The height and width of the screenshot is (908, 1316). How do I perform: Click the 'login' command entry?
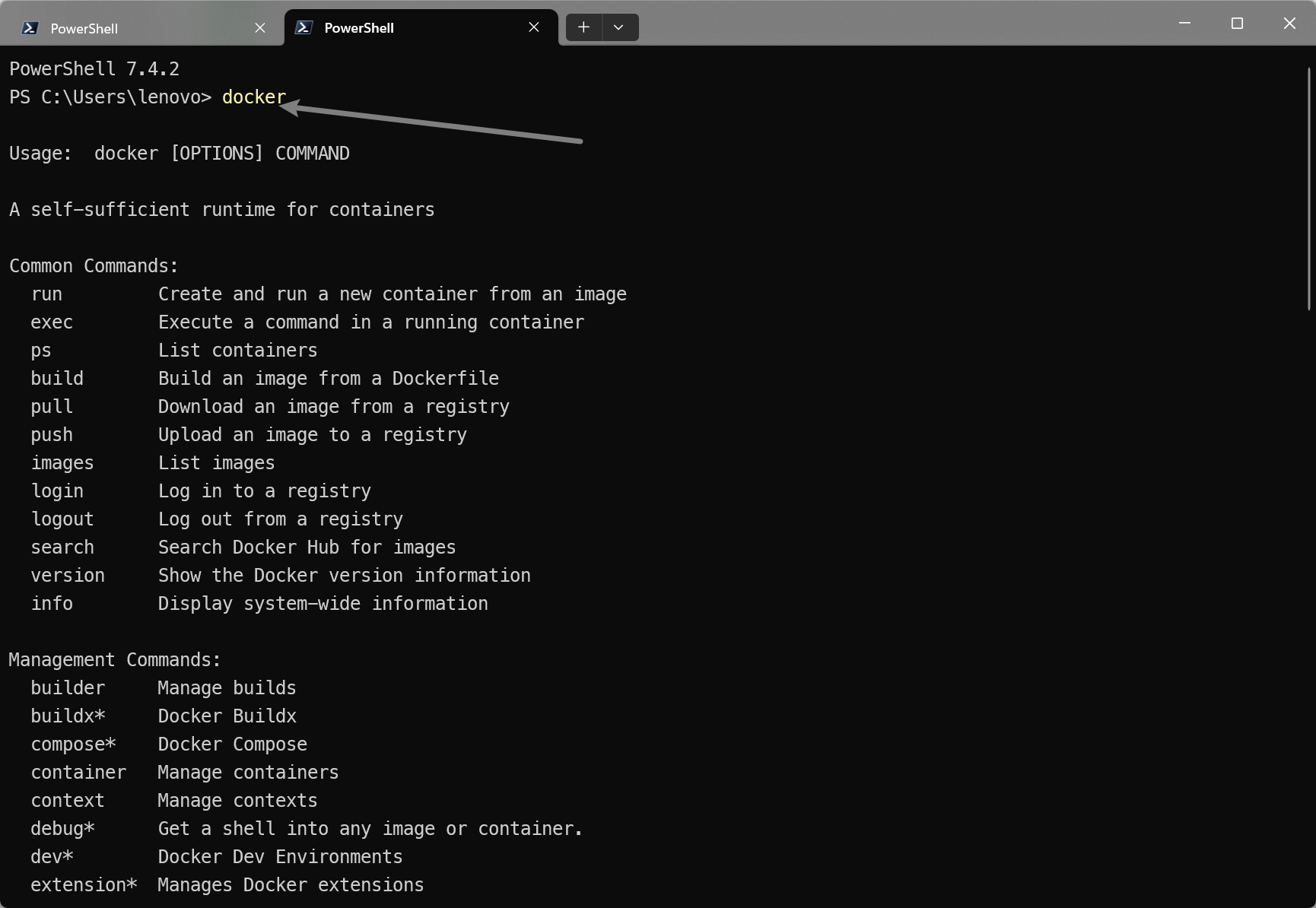point(57,491)
